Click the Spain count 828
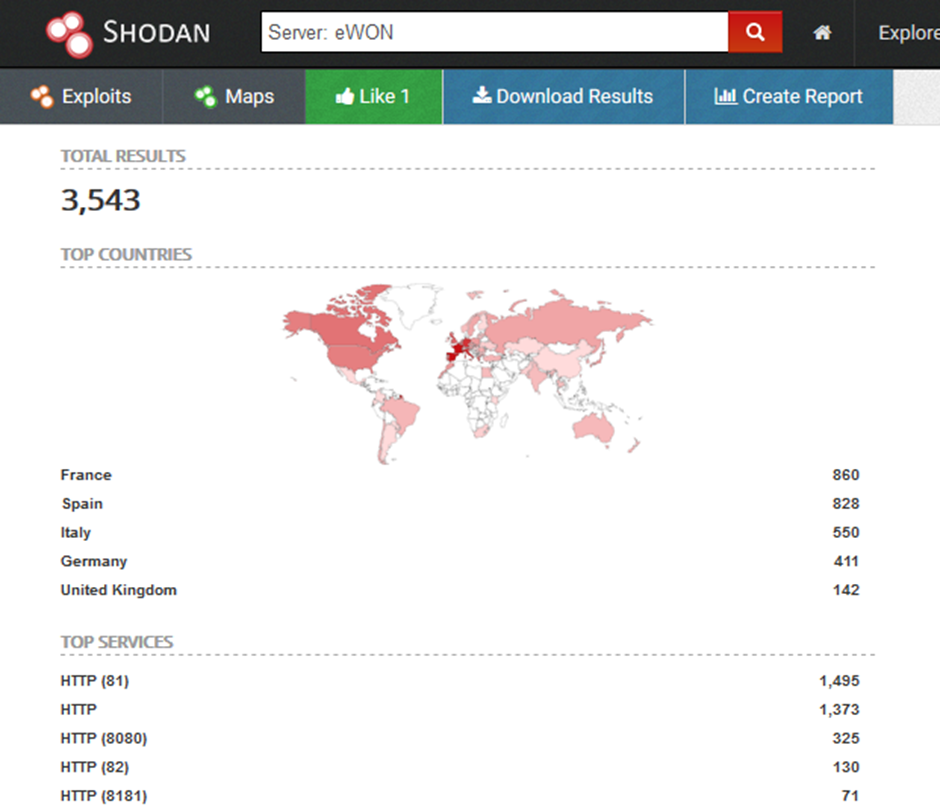940x810 pixels. tap(845, 504)
